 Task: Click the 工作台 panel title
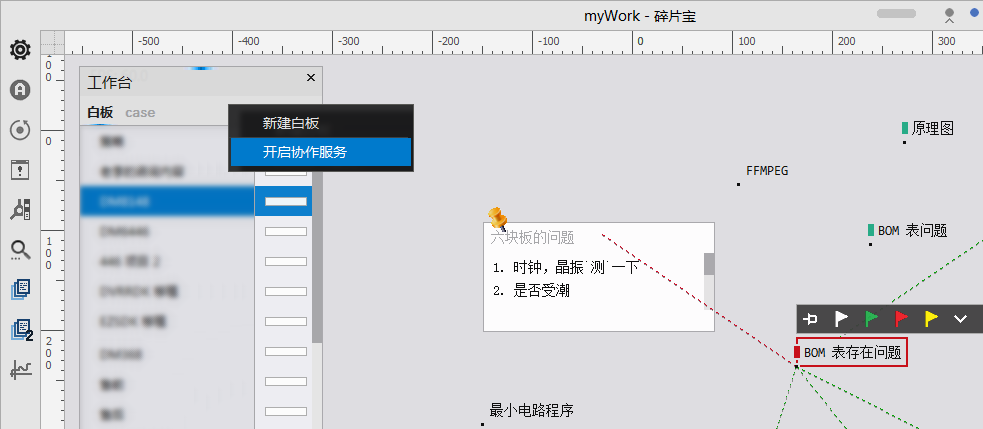[x=110, y=82]
